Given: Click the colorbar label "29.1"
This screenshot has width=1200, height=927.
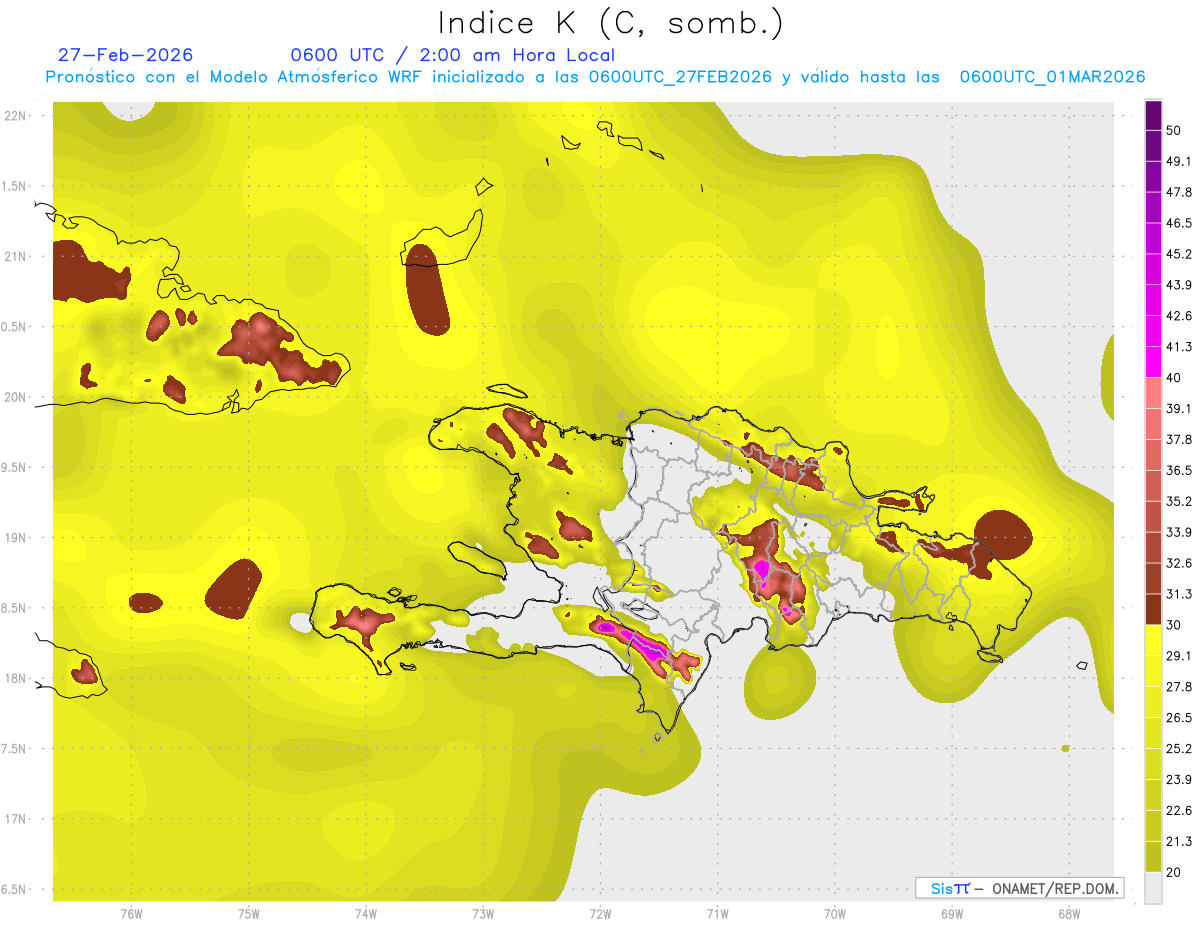Looking at the screenshot, I should 1179,655.
